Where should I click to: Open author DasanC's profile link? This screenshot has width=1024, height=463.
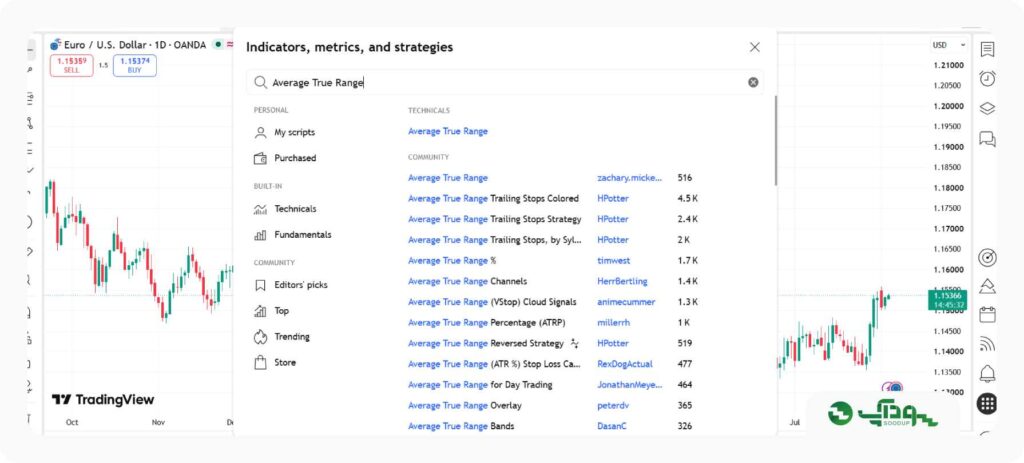(612, 426)
